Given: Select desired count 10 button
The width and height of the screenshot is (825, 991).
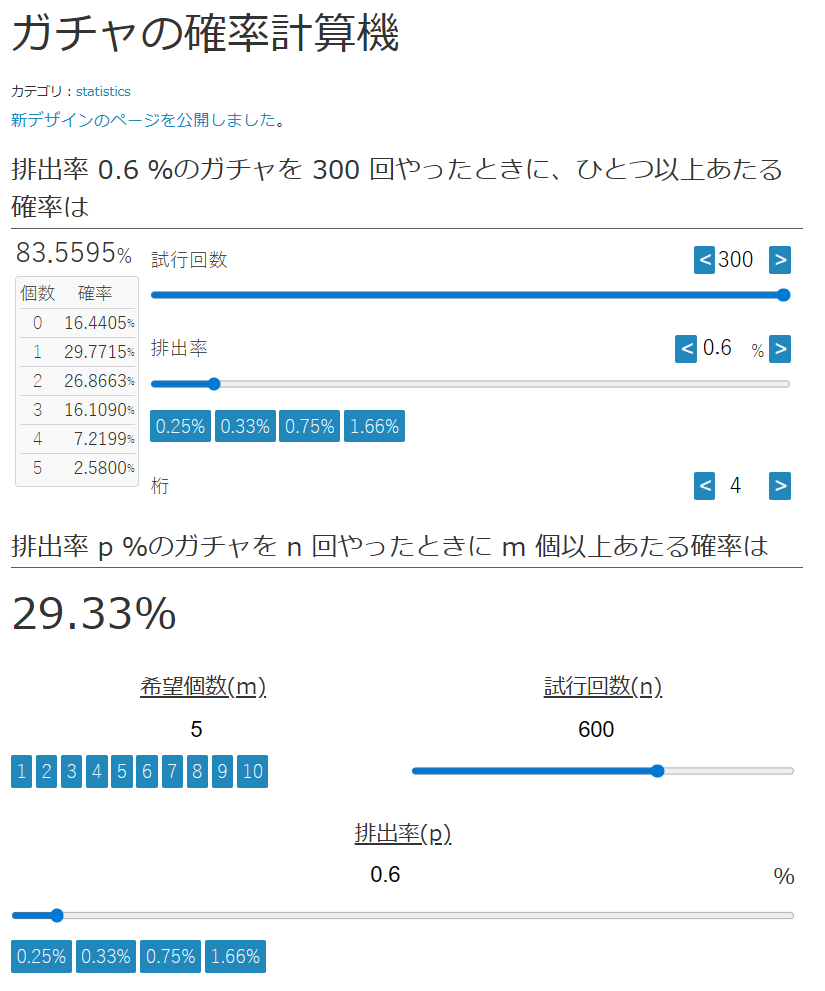Looking at the screenshot, I should pyautogui.click(x=253, y=771).
